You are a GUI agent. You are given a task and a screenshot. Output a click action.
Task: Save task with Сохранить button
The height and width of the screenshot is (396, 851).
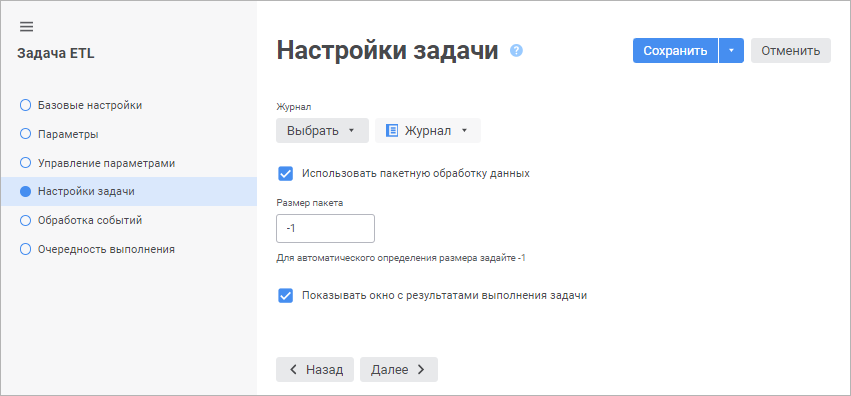point(675,50)
